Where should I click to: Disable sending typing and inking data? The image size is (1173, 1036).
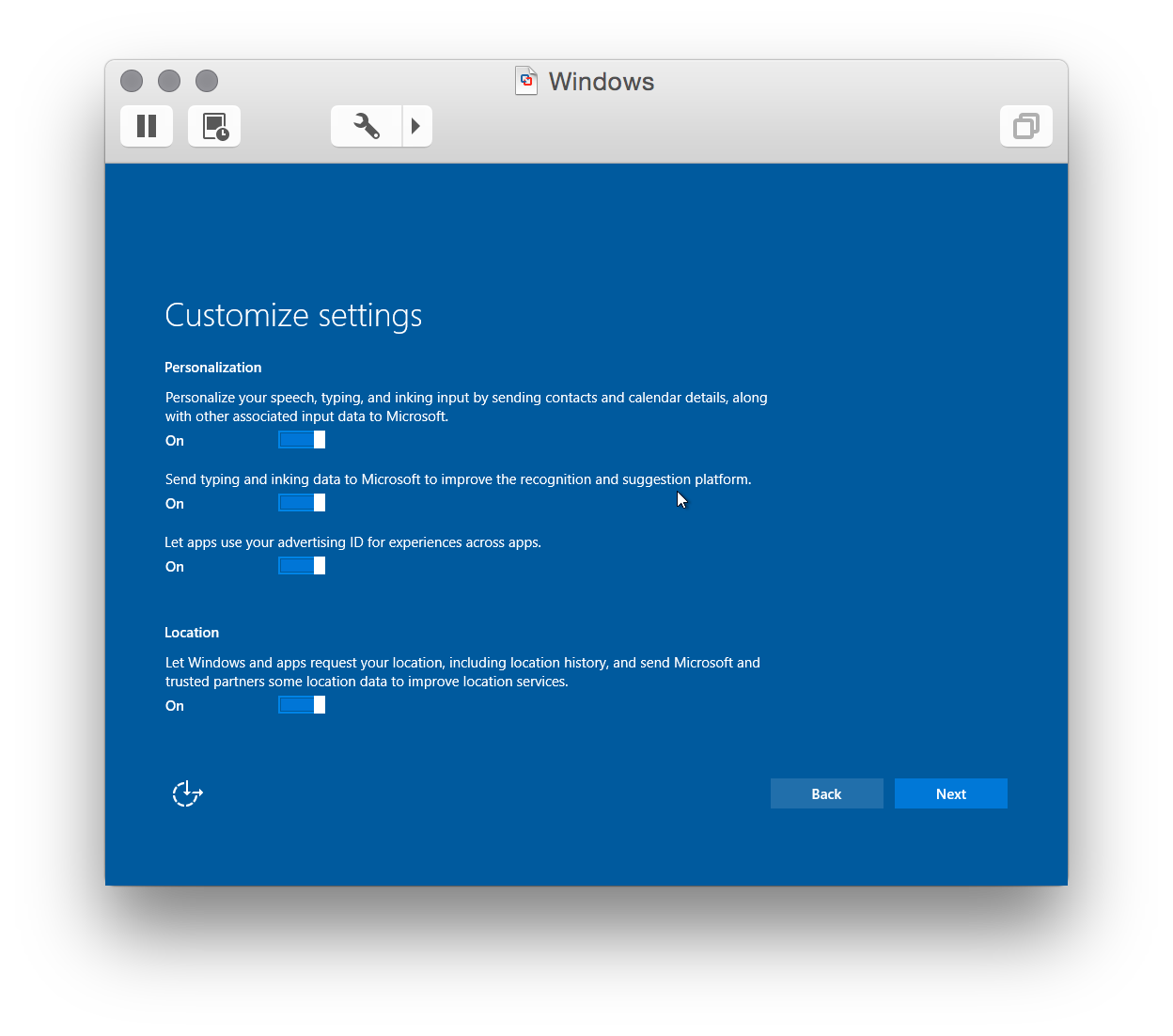(x=302, y=503)
